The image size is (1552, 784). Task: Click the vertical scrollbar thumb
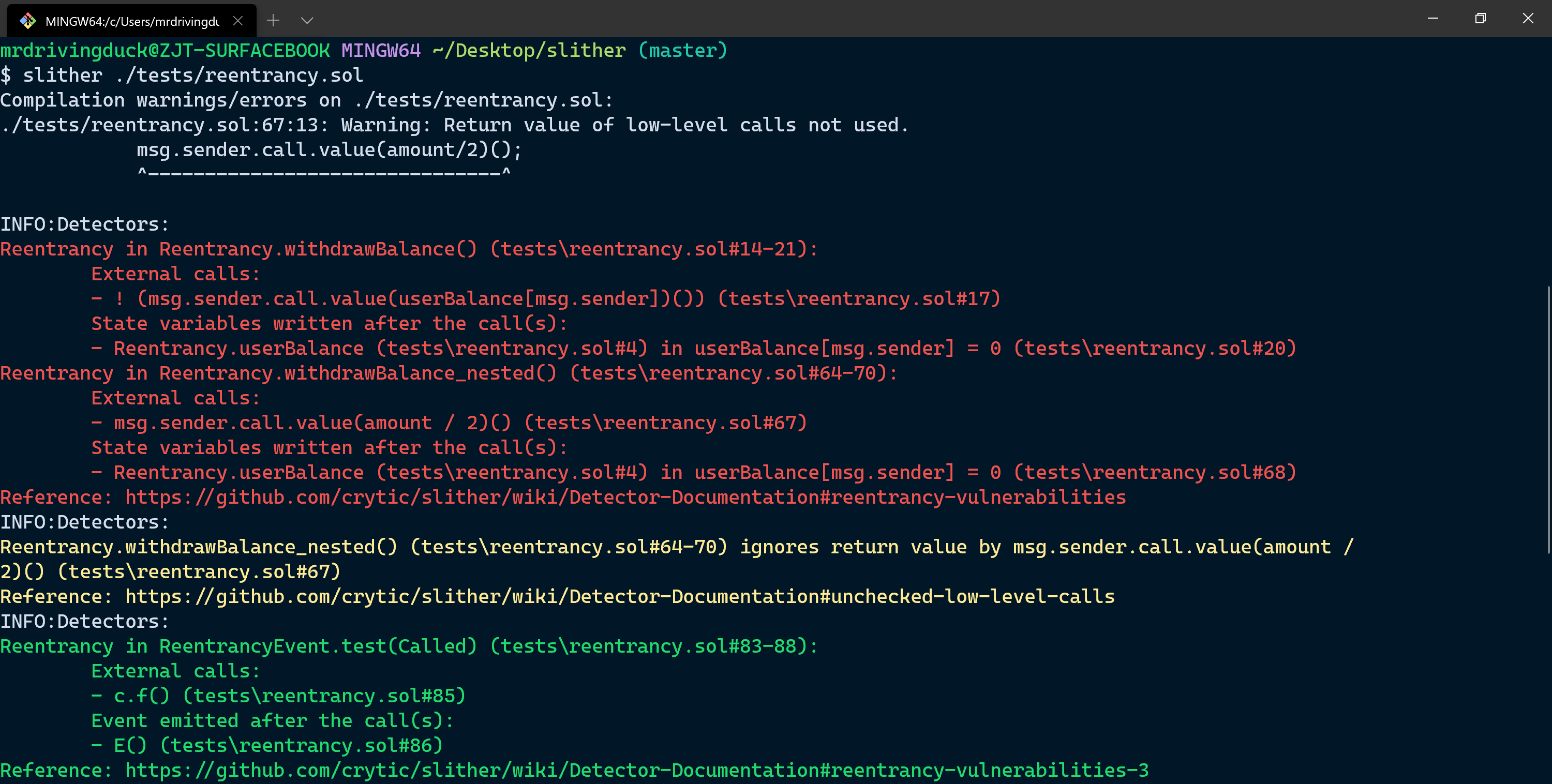1548,420
